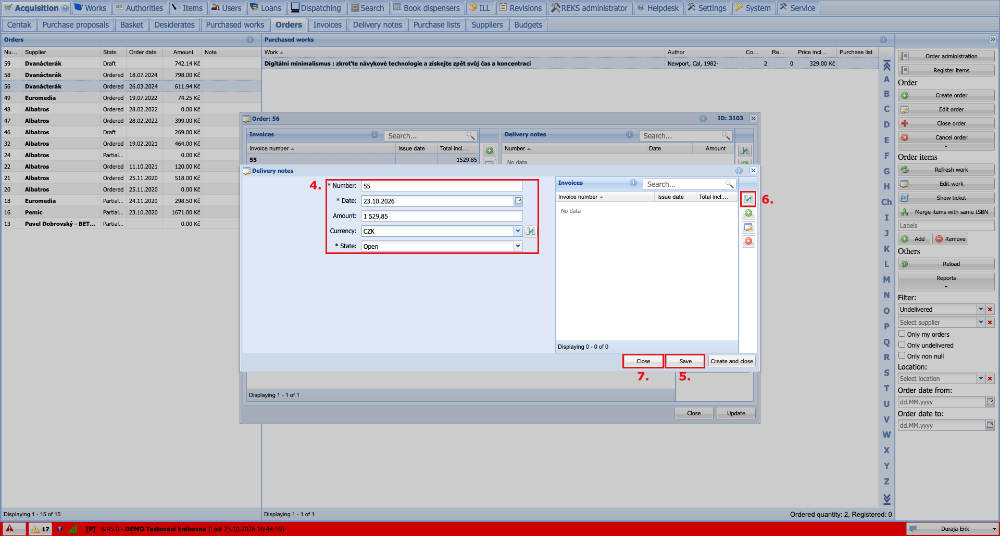
Task: Expand the Currency dropdown
Action: point(518,231)
